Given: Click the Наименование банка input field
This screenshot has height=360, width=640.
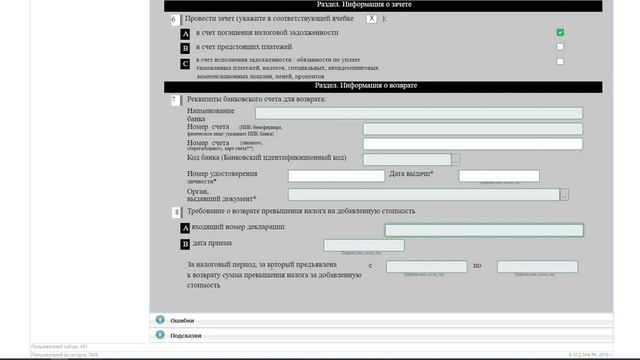Looking at the screenshot, I should pos(419,113).
